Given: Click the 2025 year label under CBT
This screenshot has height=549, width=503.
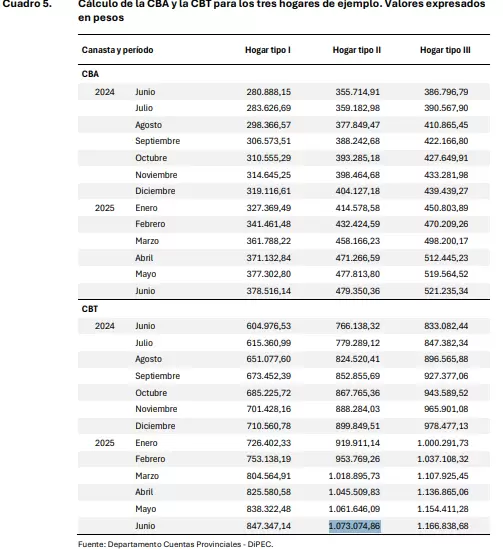Looking at the screenshot, I should pyautogui.click(x=105, y=443).
